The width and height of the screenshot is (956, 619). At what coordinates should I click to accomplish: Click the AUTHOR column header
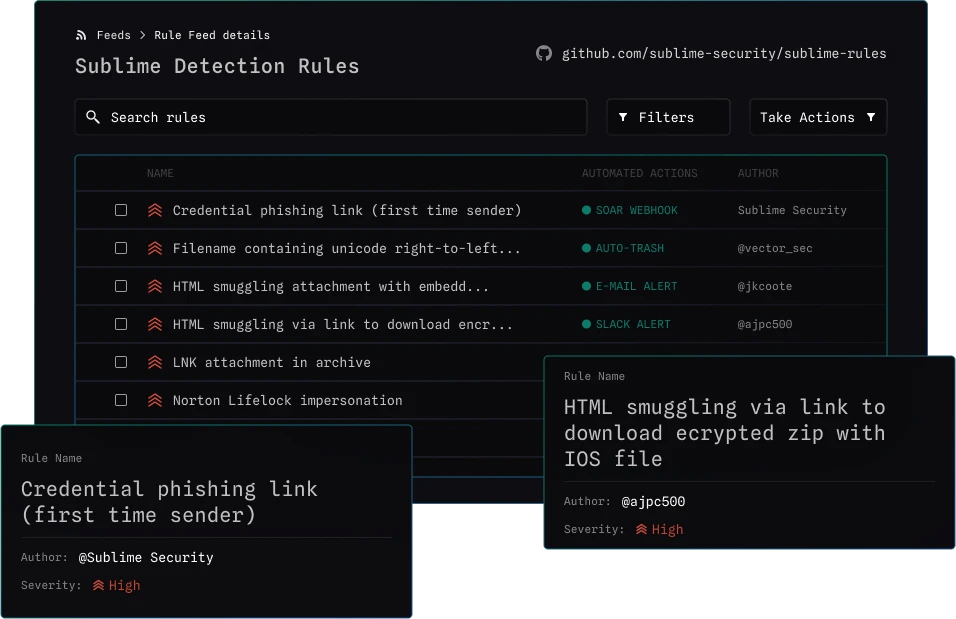point(758,173)
